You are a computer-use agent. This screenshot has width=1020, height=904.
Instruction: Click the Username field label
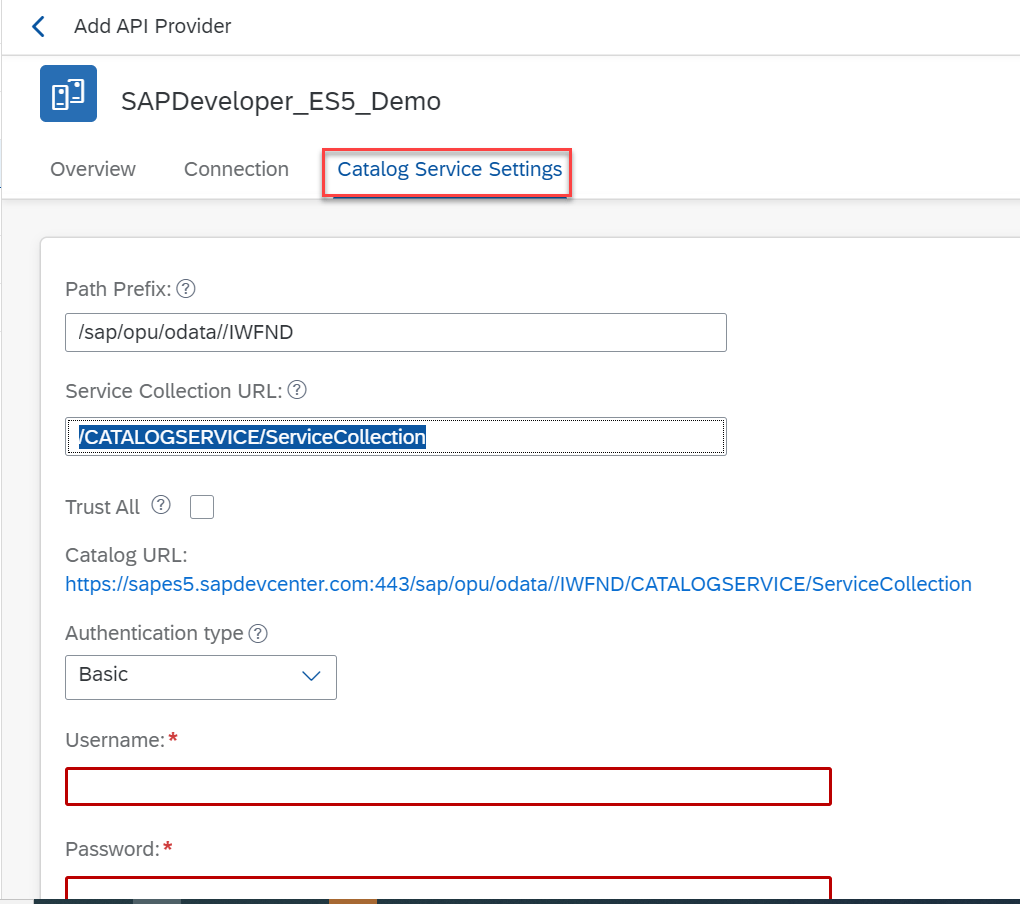pos(114,740)
